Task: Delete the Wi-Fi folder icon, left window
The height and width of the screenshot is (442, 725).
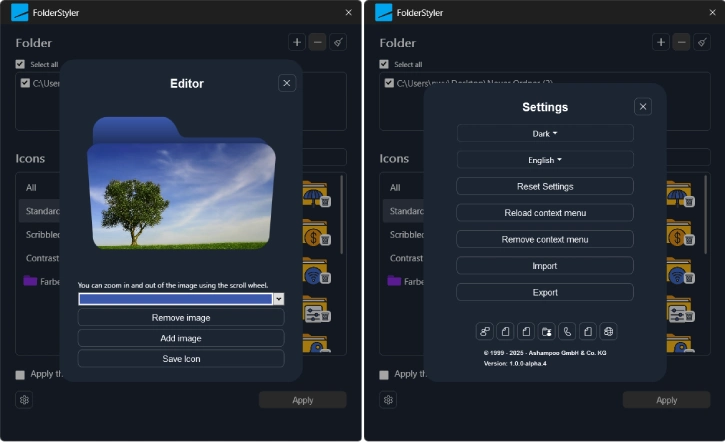Action: (x=326, y=278)
